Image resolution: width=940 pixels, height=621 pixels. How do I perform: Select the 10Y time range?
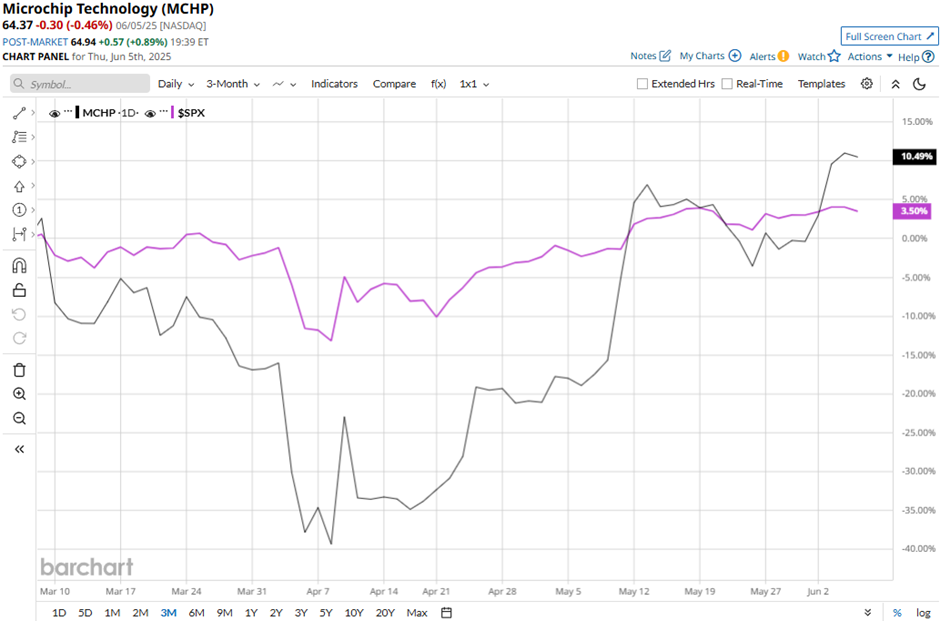(354, 613)
